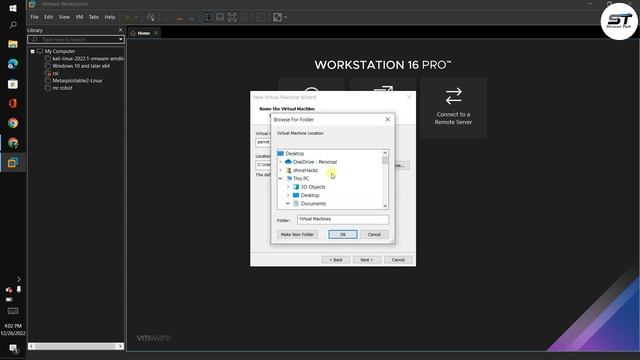The image size is (640, 360).
Task: Toggle the thumbnail bar toolbar icon
Action: (220, 17)
